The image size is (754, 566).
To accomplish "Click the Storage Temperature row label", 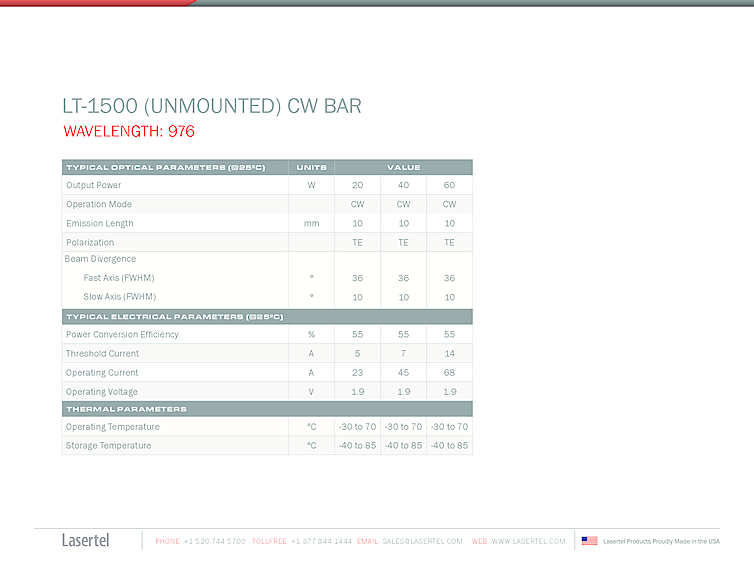I will point(108,446).
